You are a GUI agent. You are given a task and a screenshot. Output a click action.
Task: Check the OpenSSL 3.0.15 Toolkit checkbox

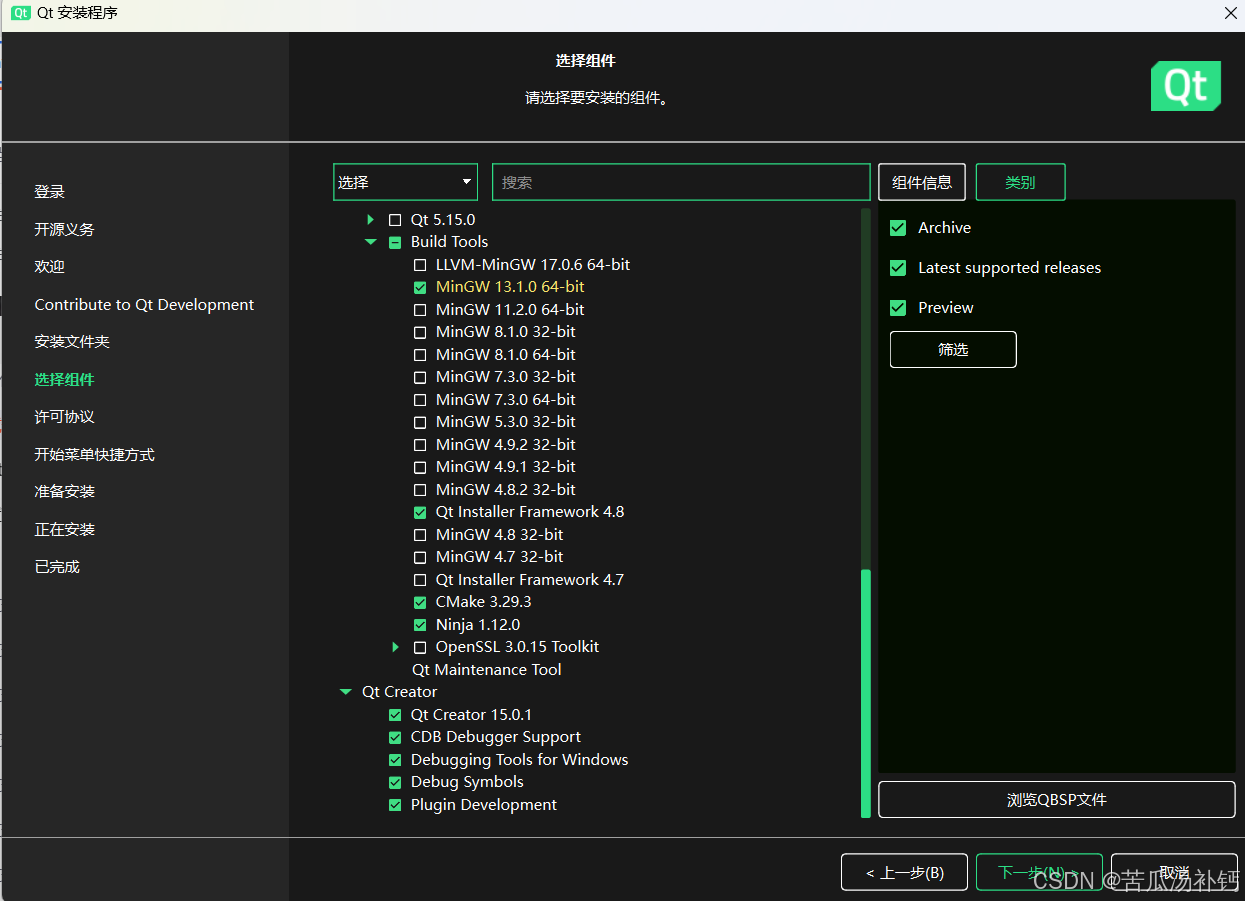(420, 647)
